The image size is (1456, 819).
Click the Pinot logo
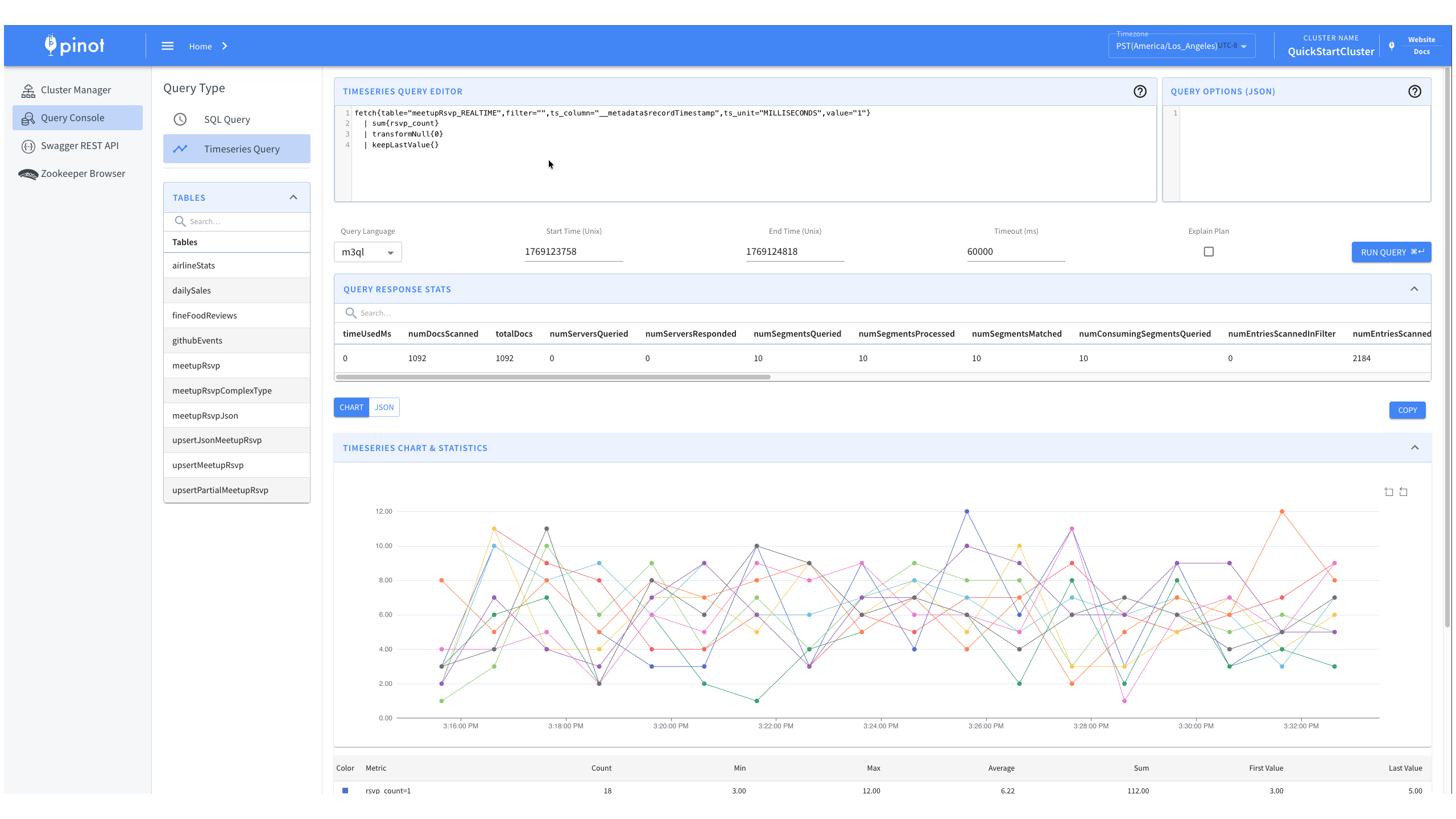pos(75,45)
